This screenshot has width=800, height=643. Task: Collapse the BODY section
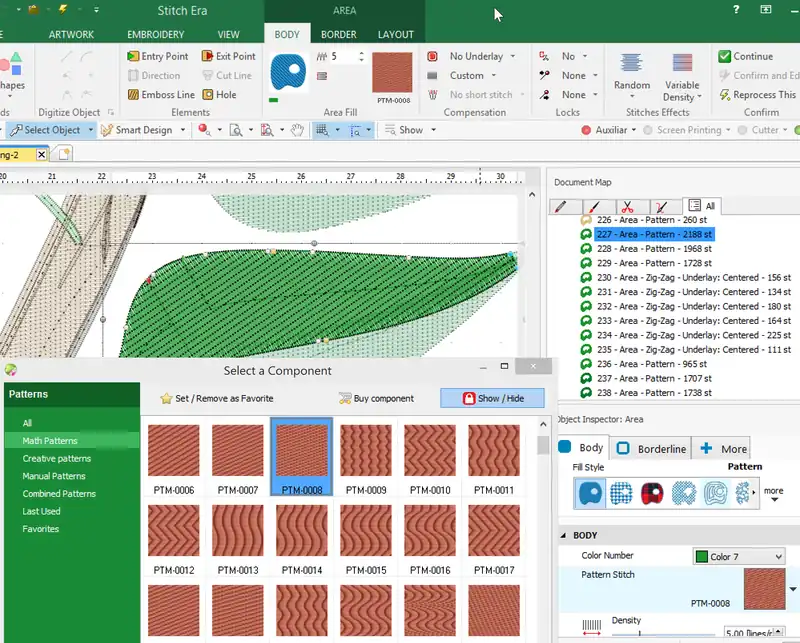564,535
